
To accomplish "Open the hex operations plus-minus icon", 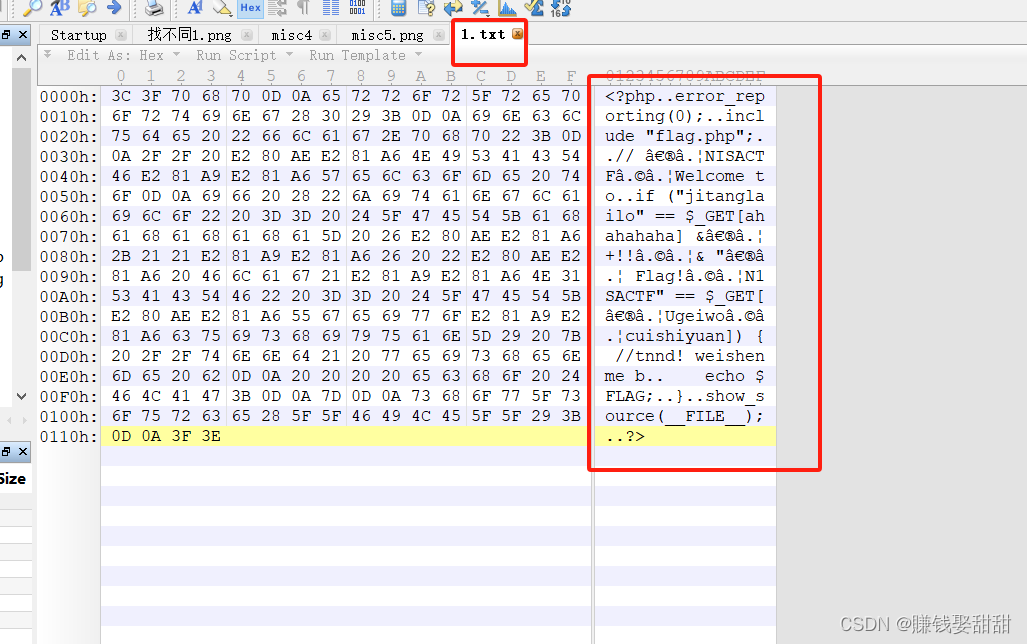I will pos(480,8).
